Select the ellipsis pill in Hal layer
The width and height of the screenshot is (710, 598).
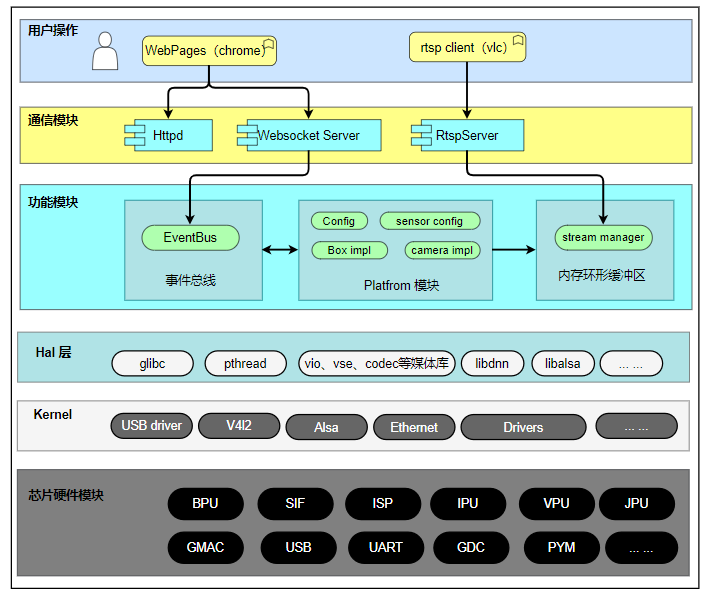(x=631, y=364)
